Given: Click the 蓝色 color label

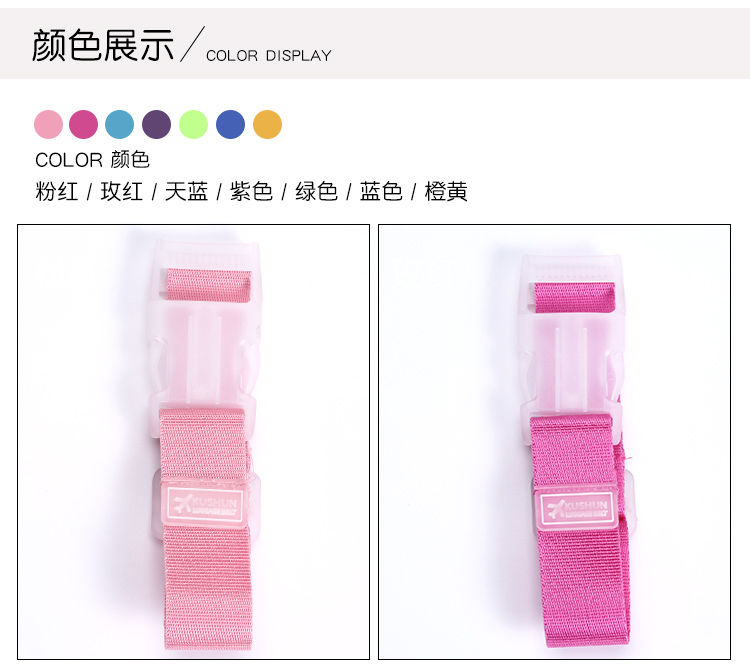Looking at the screenshot, I should (x=381, y=191).
